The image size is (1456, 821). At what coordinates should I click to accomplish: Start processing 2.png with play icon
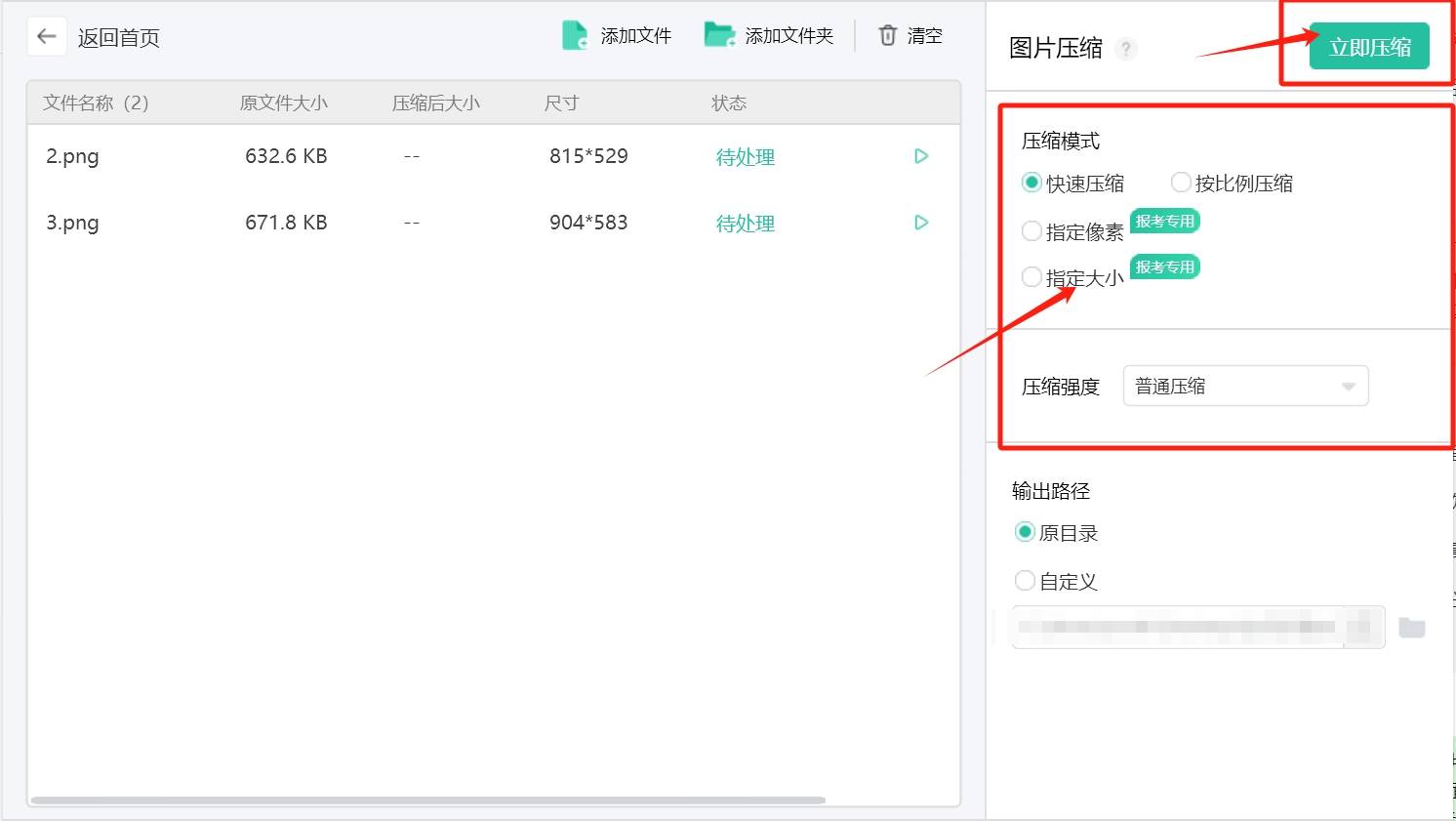[x=921, y=156]
